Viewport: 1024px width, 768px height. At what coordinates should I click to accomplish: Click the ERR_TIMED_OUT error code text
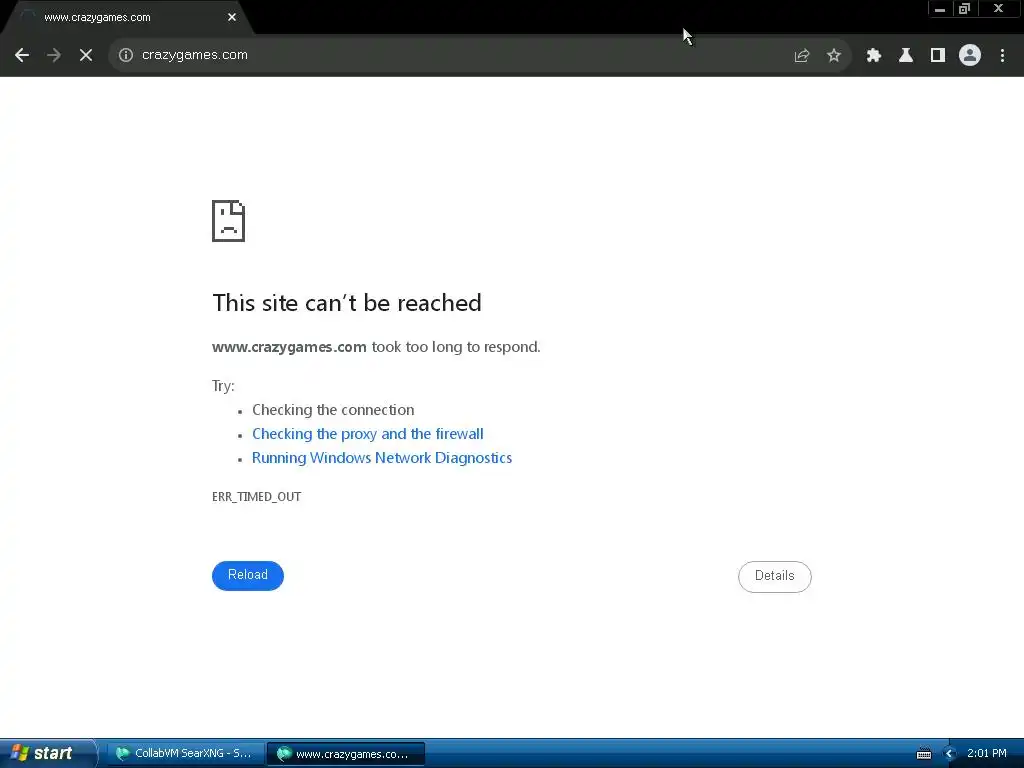tap(257, 497)
